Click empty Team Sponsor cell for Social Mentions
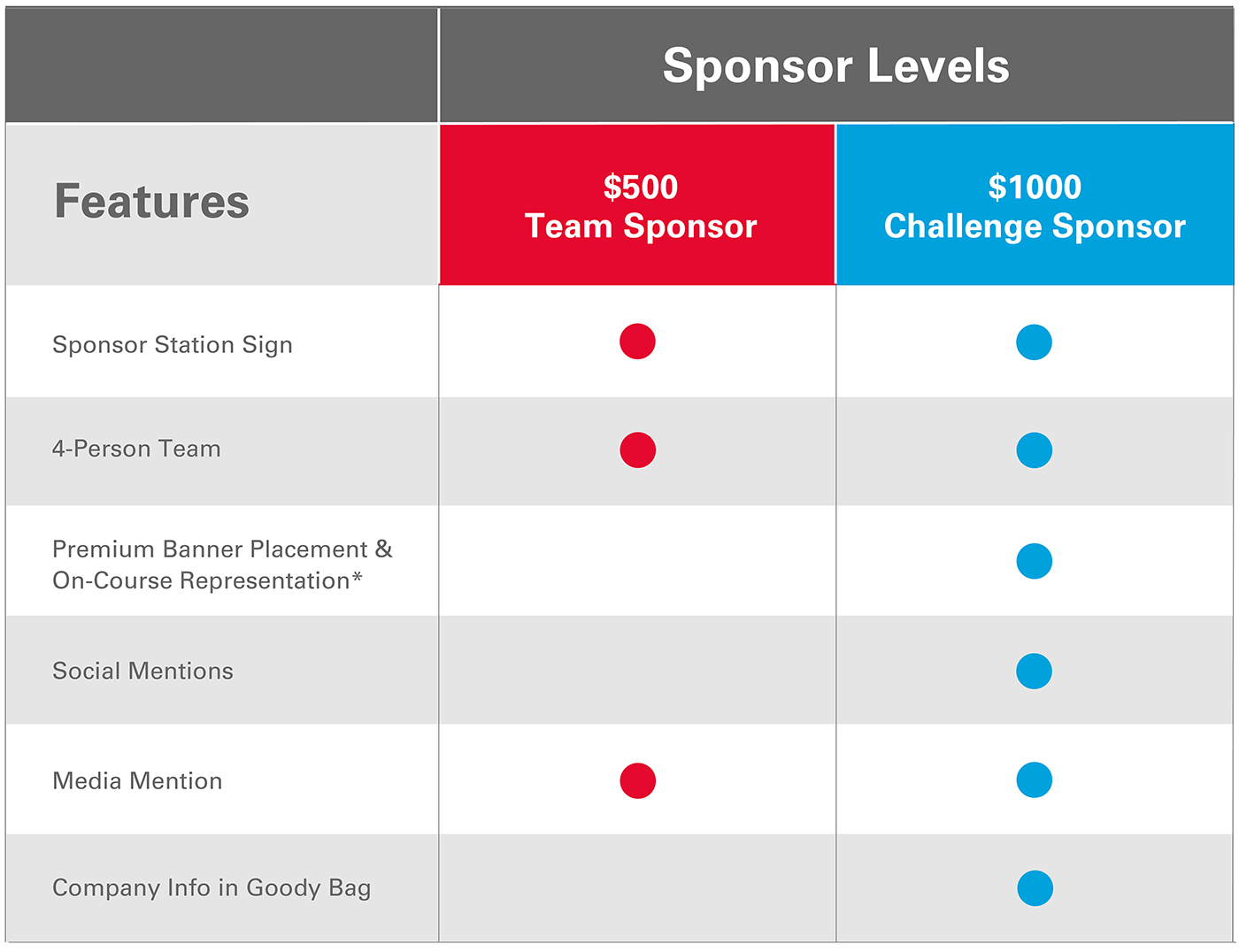The width and height of the screenshot is (1239, 952). 637,671
